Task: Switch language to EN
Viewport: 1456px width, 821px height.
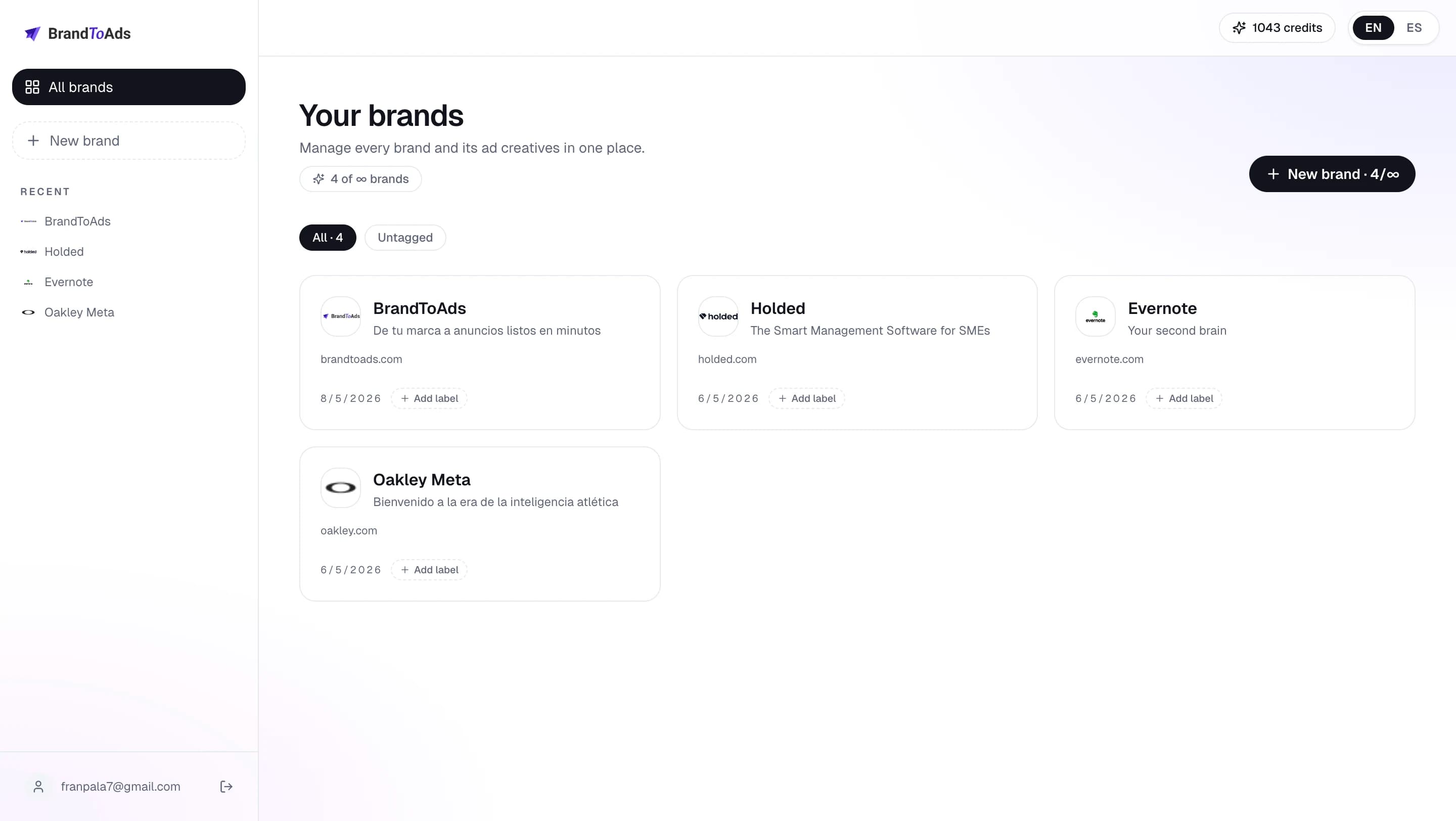Action: 1373,28
